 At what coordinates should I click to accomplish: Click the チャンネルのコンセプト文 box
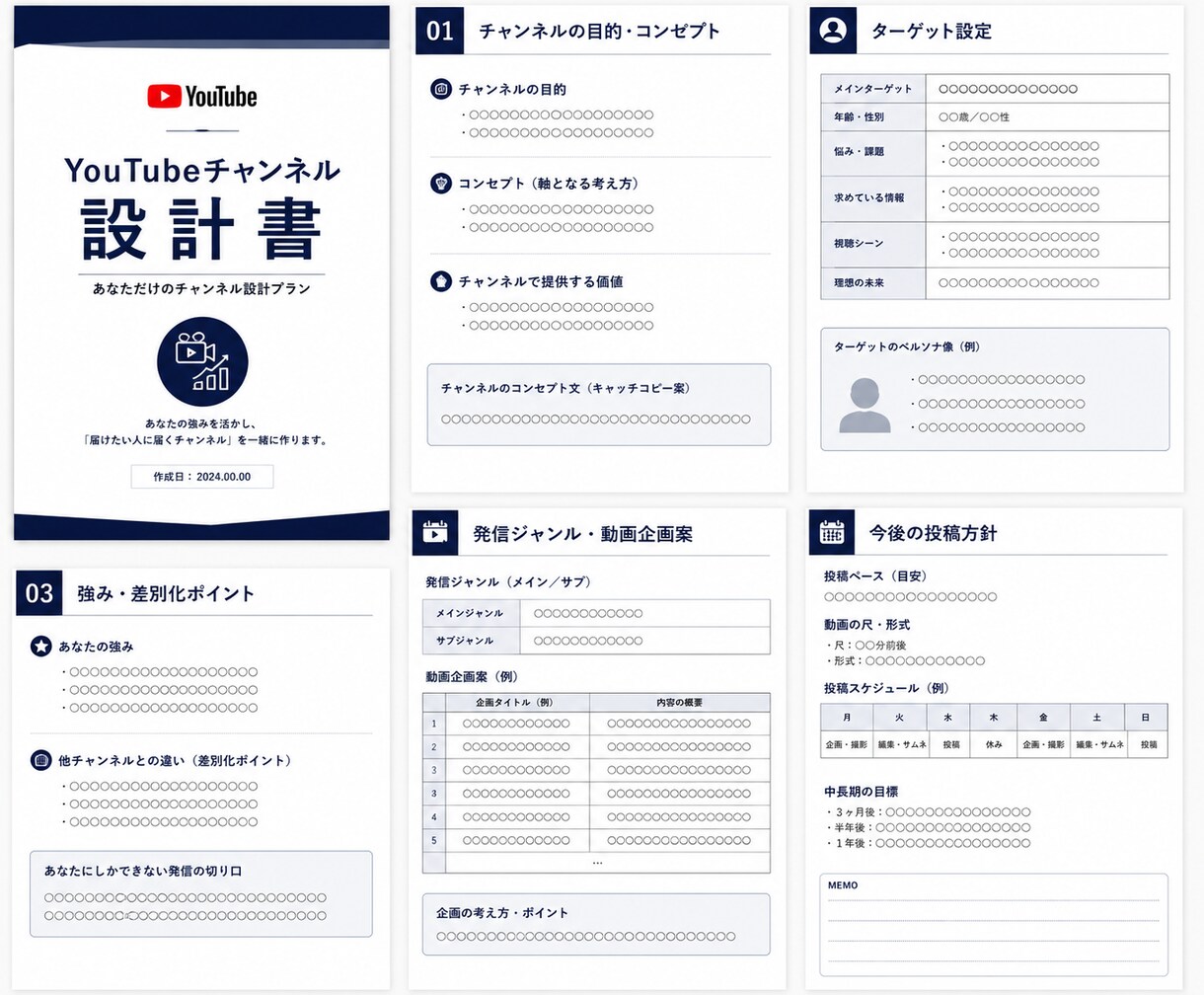pos(599,405)
